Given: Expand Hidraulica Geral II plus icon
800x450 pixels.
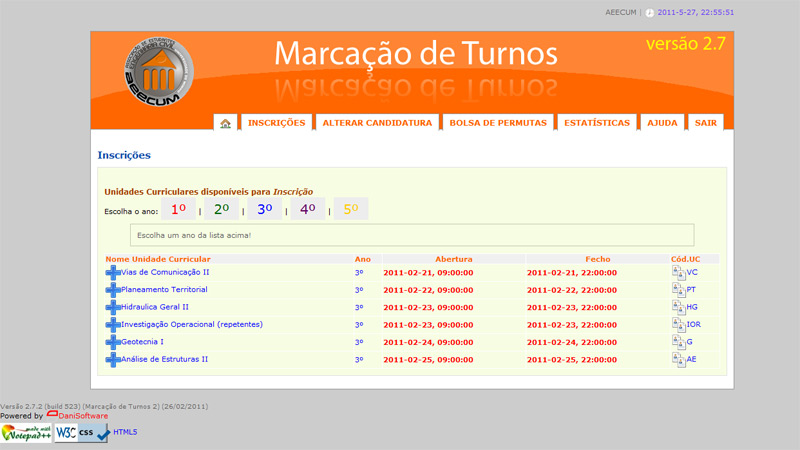Looking at the screenshot, I should point(112,307).
